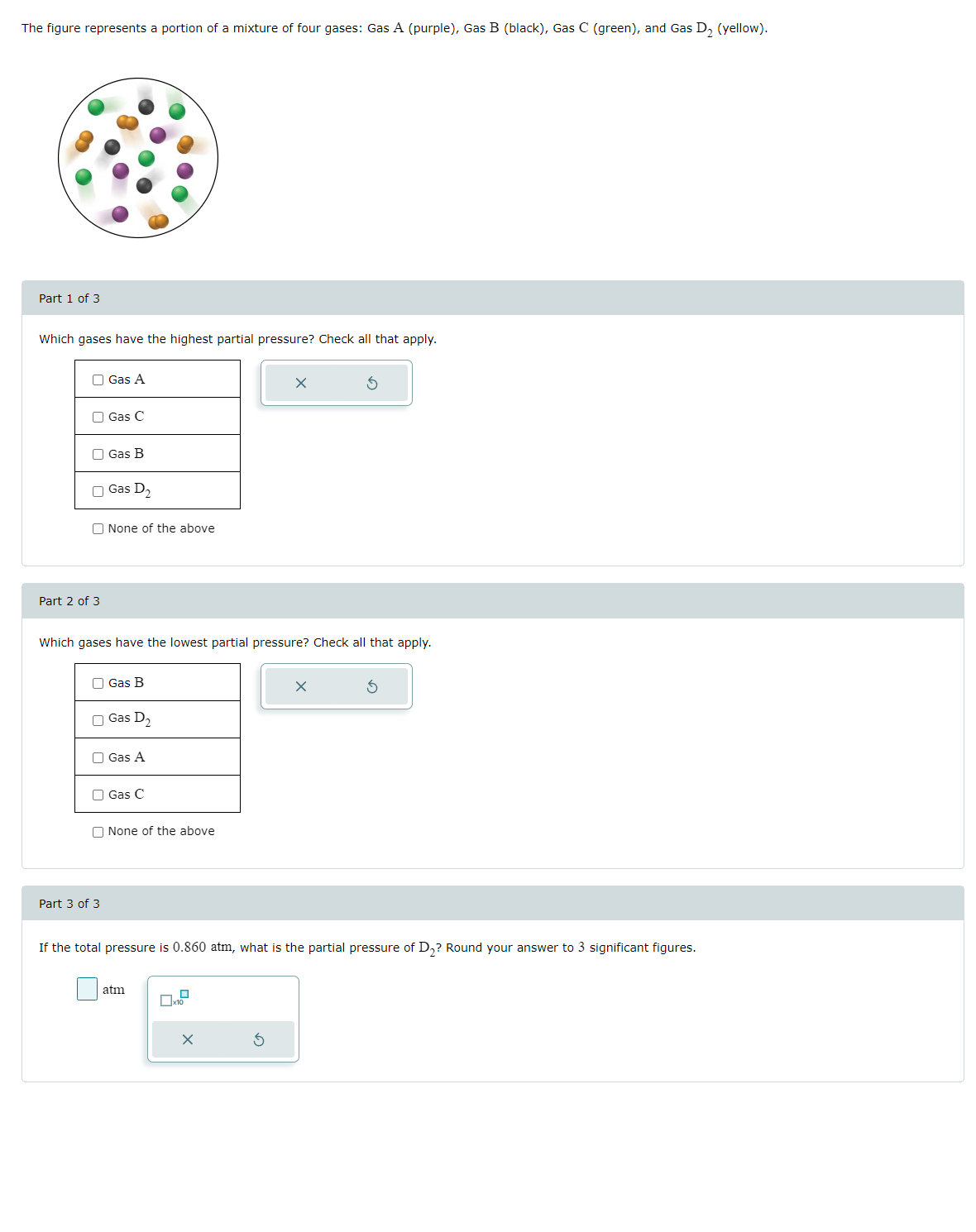
Task: Reset Part 1 using the undo arrow icon
Action: (x=372, y=383)
